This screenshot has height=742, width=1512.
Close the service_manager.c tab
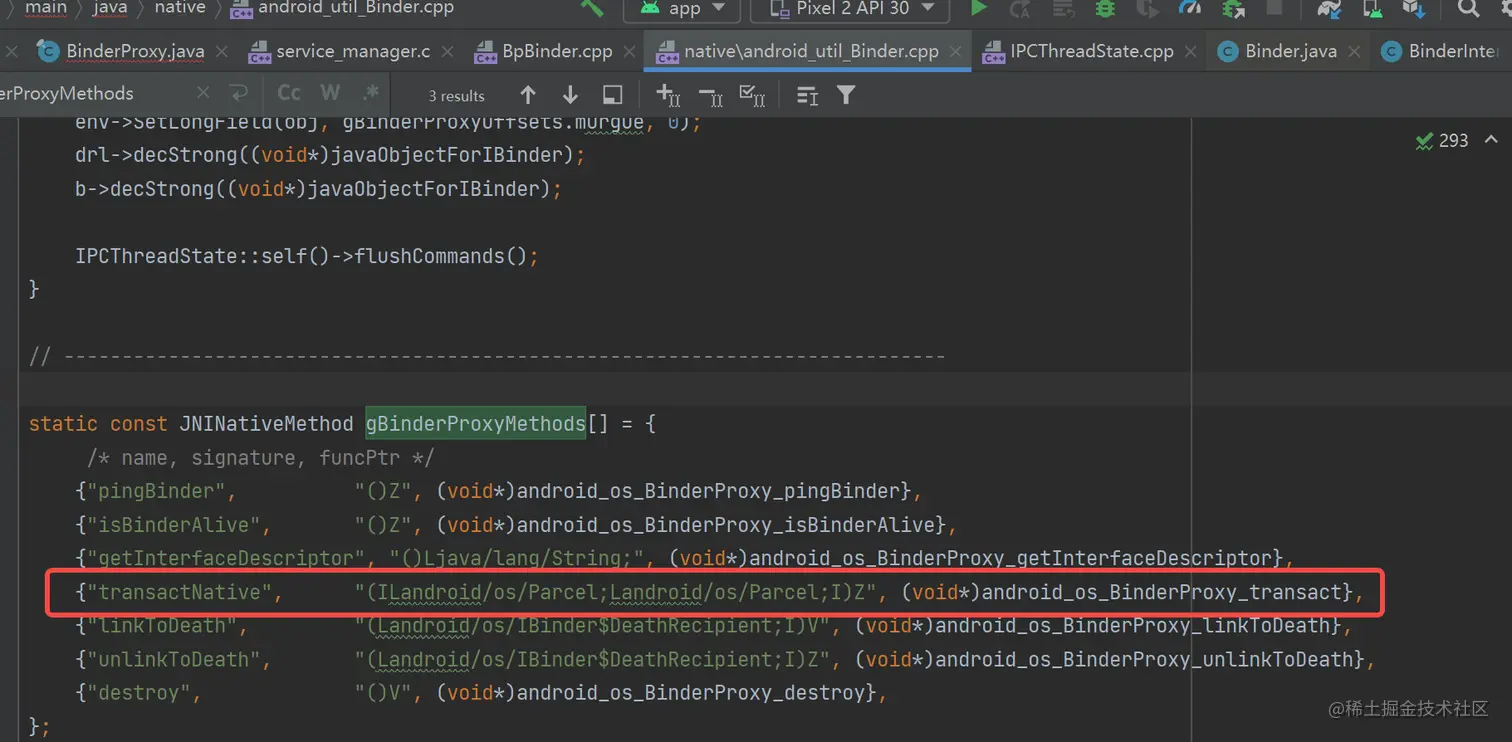(x=447, y=52)
